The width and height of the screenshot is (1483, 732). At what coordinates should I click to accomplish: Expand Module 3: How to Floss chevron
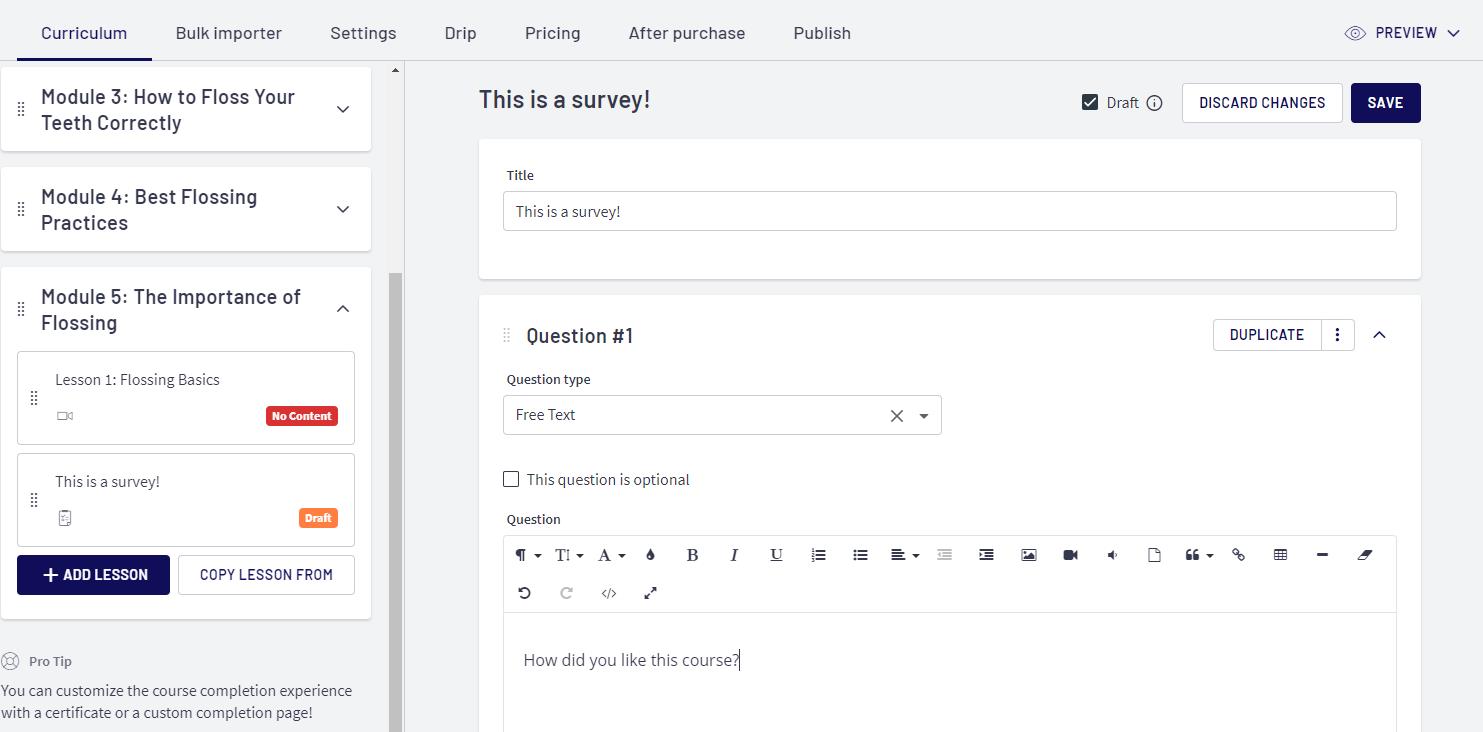click(x=343, y=109)
